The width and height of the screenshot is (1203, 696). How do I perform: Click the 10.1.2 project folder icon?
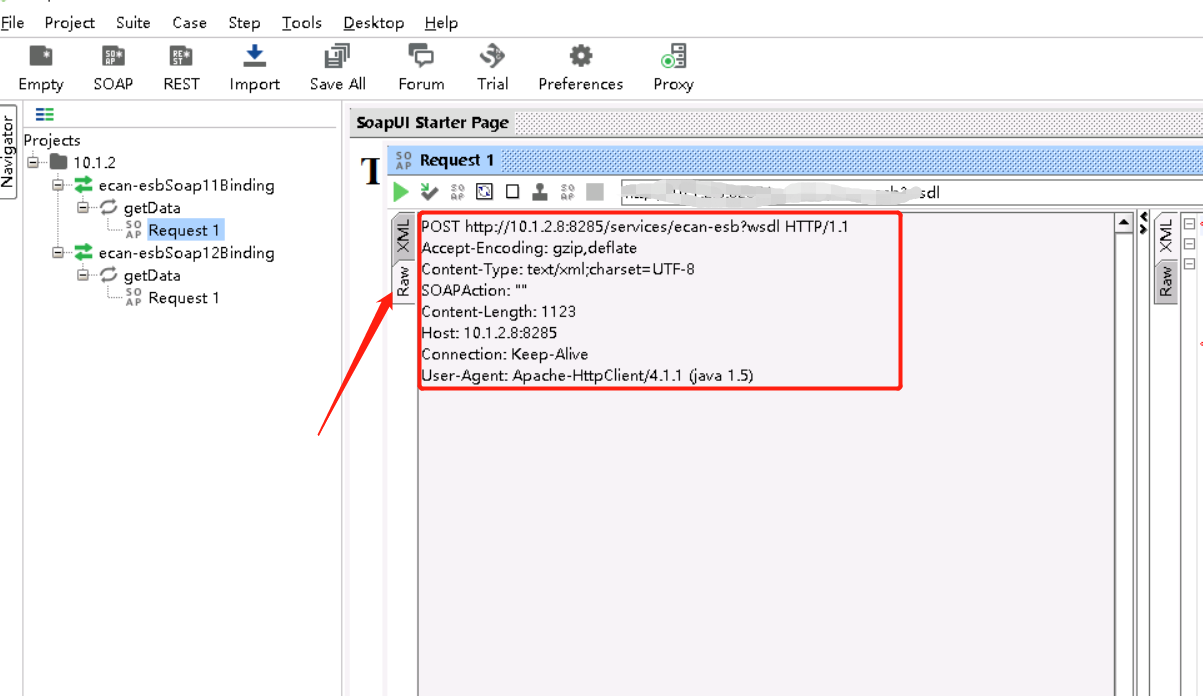(x=59, y=162)
